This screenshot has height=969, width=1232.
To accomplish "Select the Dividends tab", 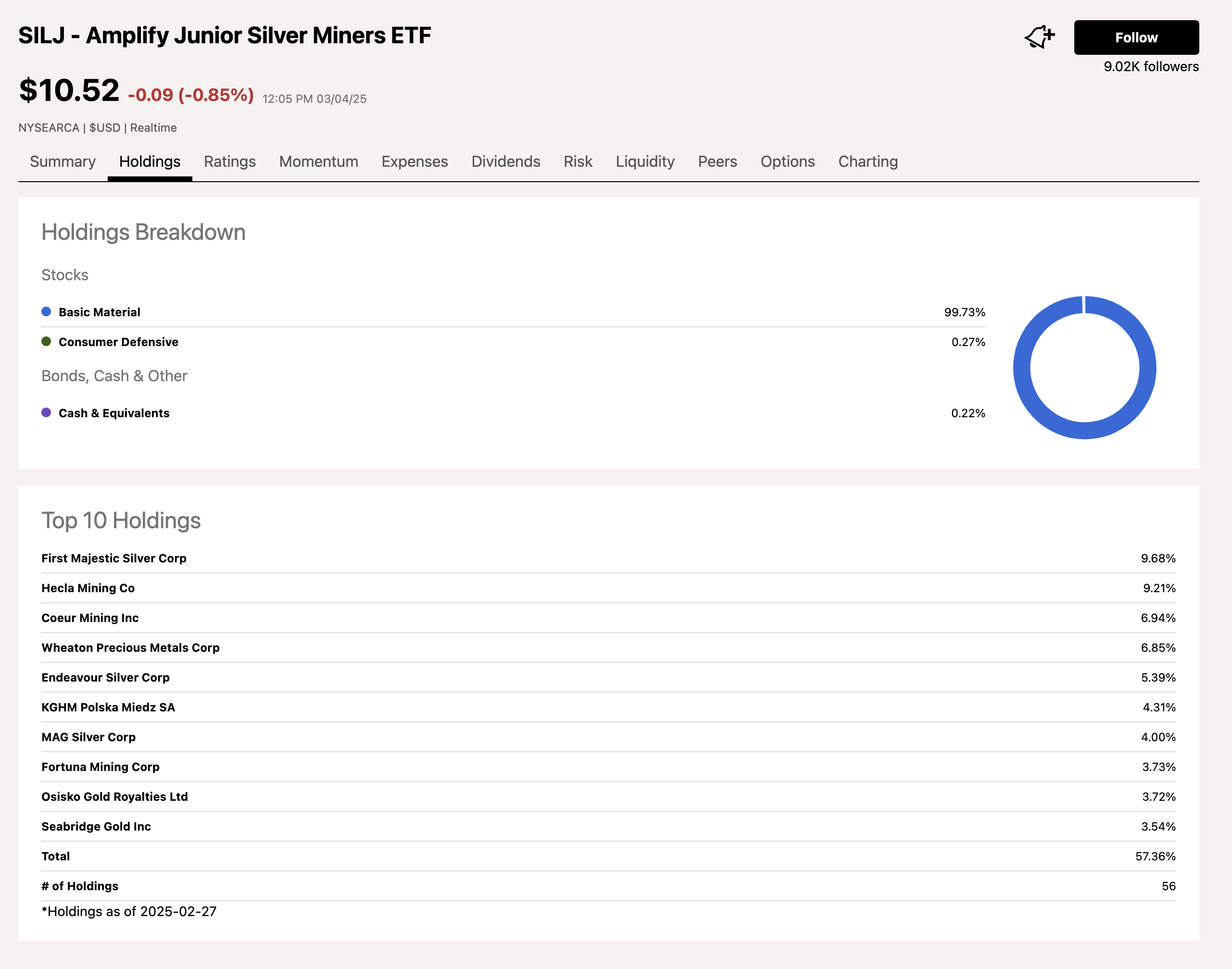I will 505,161.
